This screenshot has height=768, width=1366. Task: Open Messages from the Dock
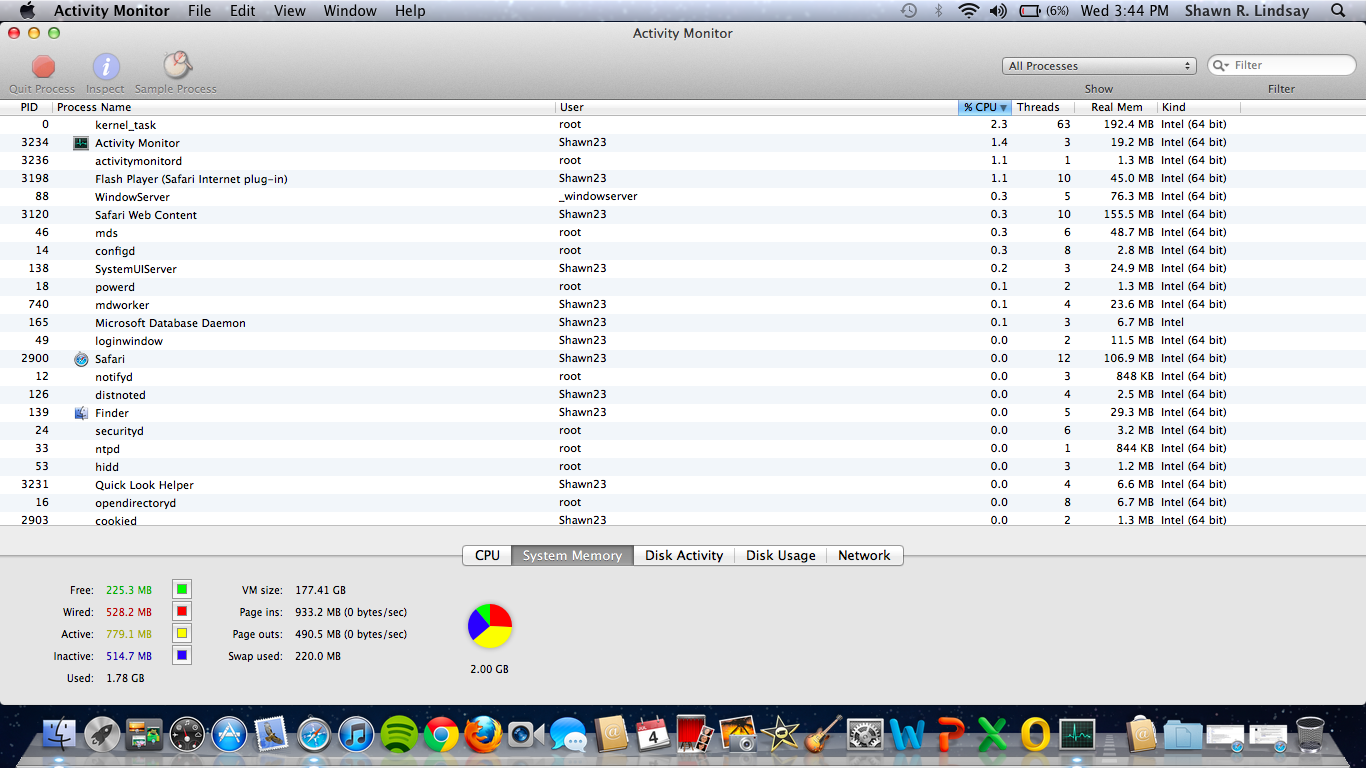click(569, 737)
